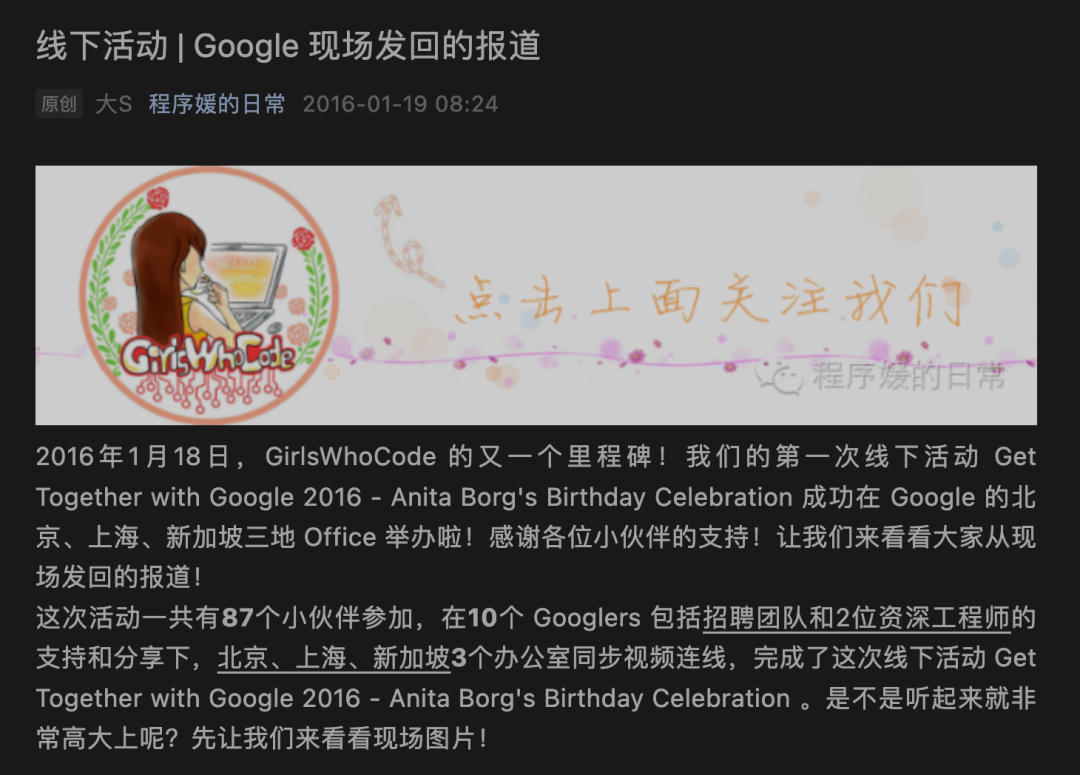
Task: Click the GirlsWhoCode circular logo
Action: [x=209, y=295]
